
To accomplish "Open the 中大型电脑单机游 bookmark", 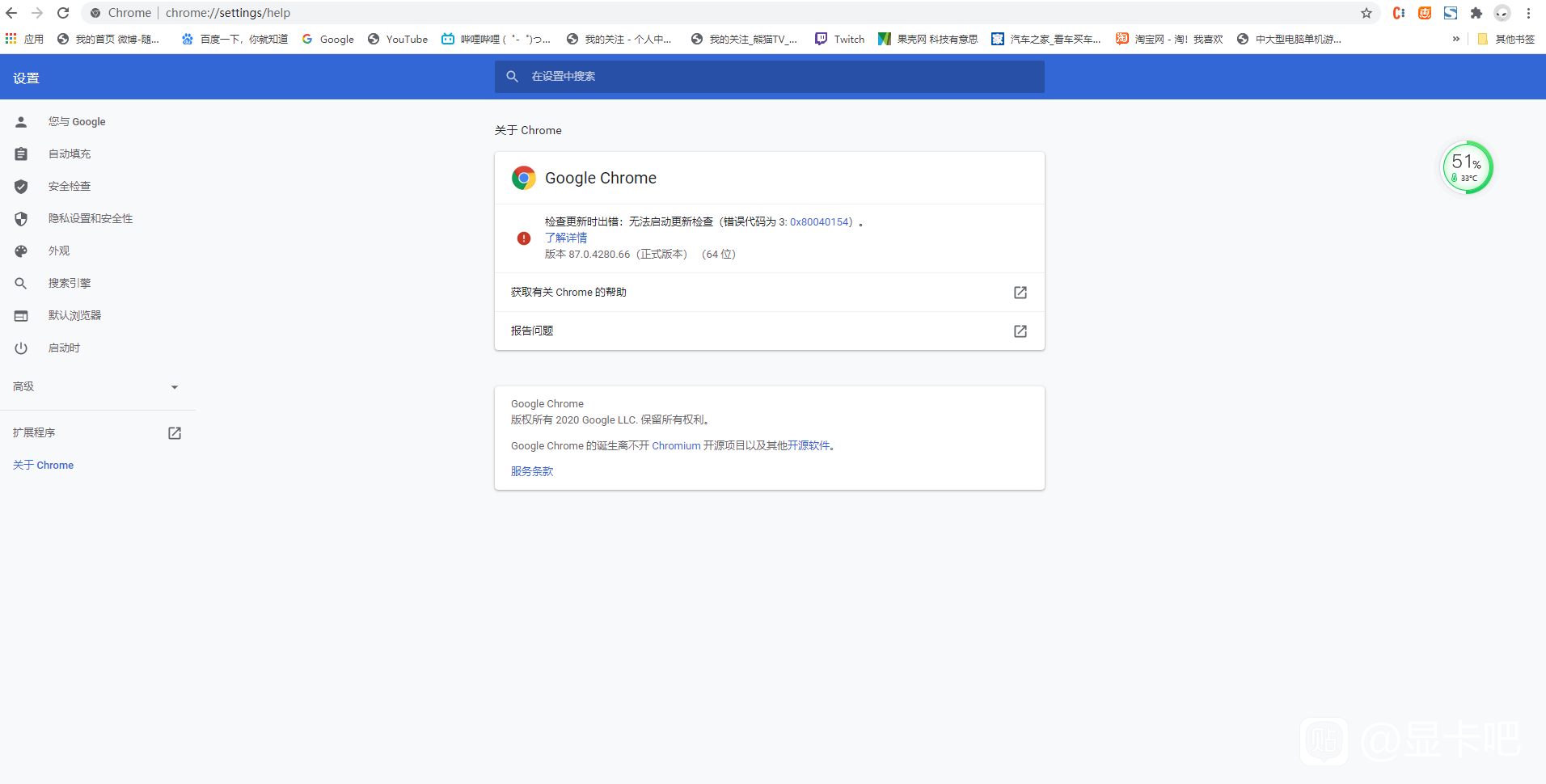I will (x=1289, y=39).
